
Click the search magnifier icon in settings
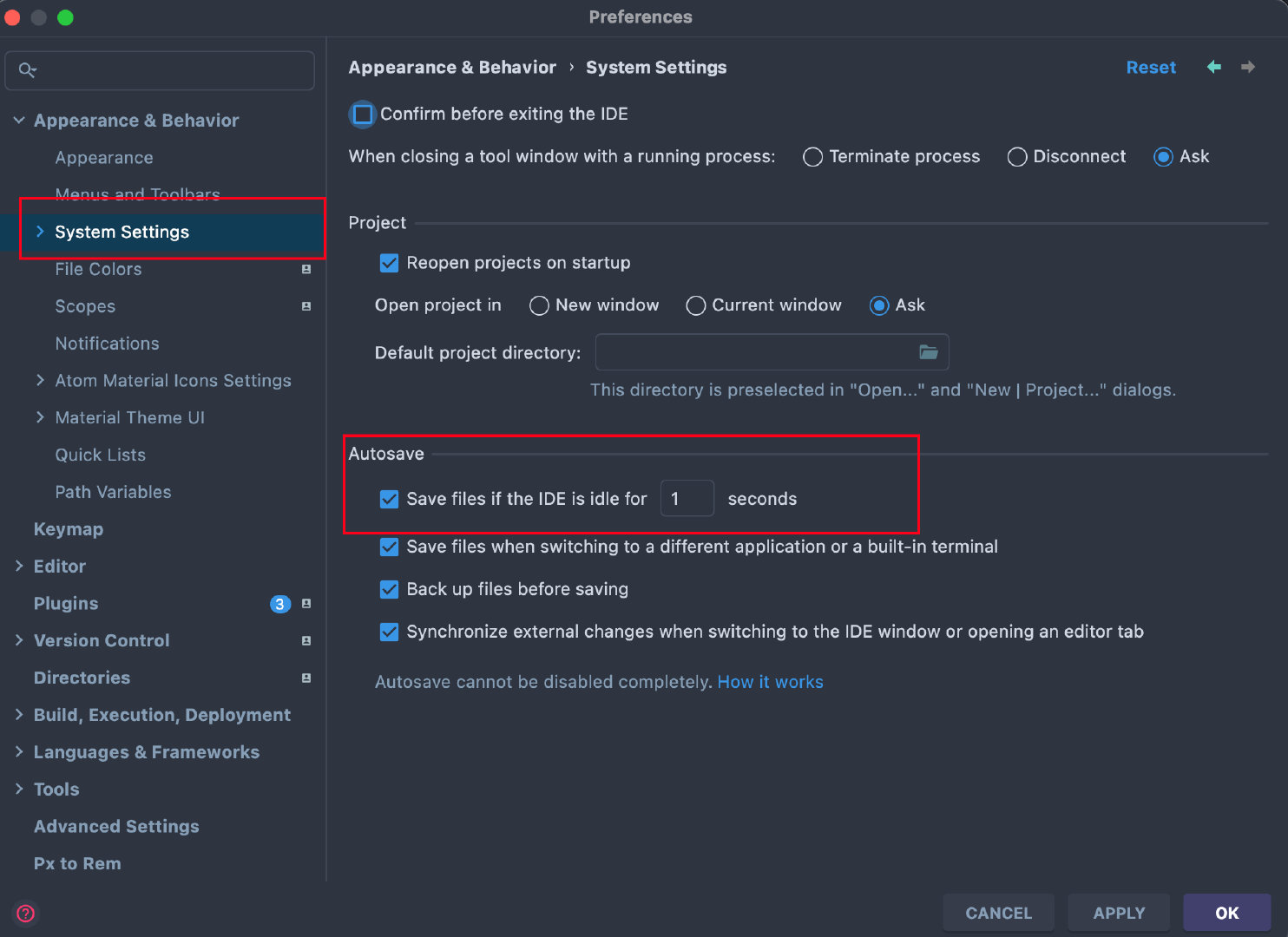coord(27,70)
